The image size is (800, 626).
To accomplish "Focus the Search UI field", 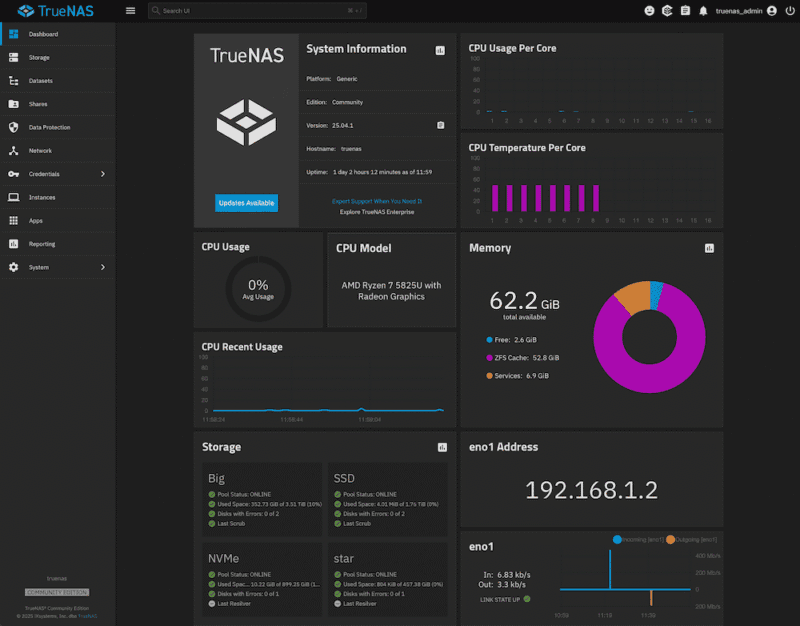I will [257, 11].
